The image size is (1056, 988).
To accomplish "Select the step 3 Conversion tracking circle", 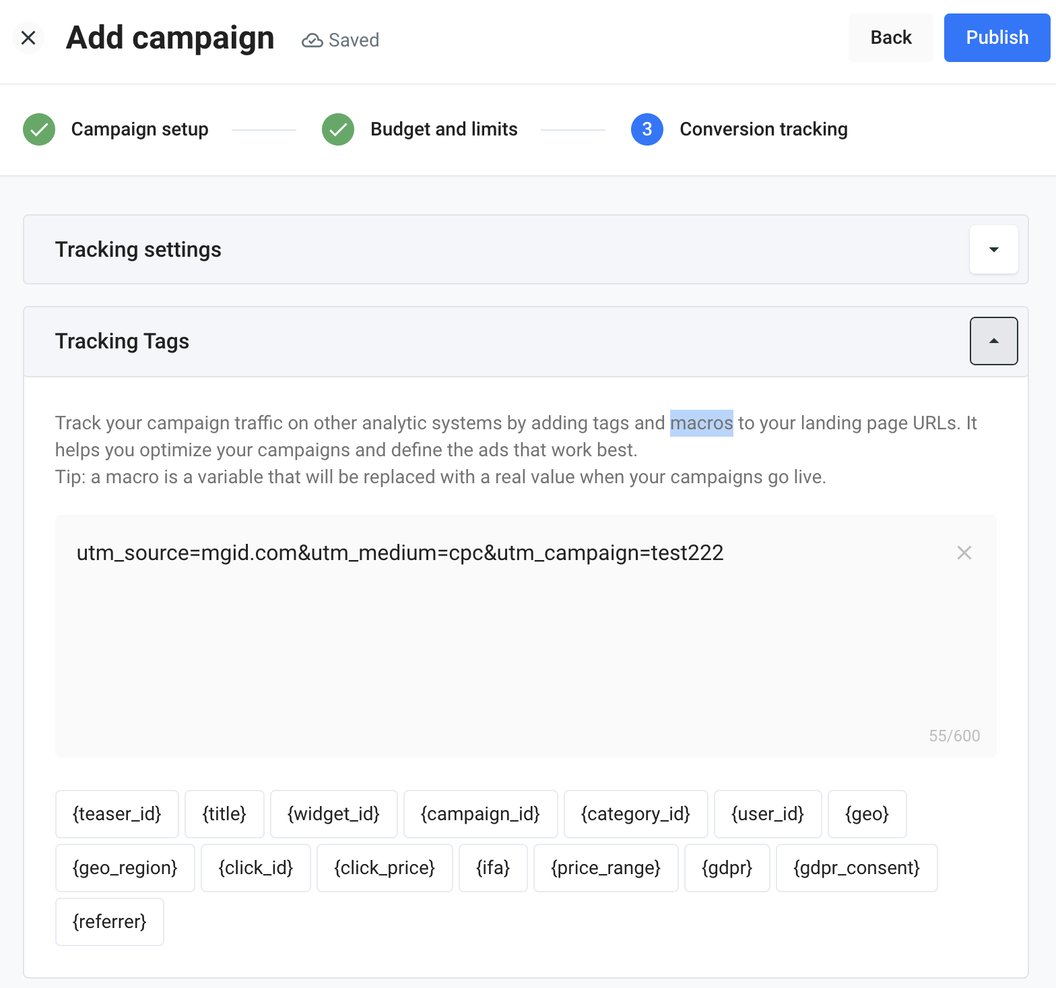I will coord(647,129).
